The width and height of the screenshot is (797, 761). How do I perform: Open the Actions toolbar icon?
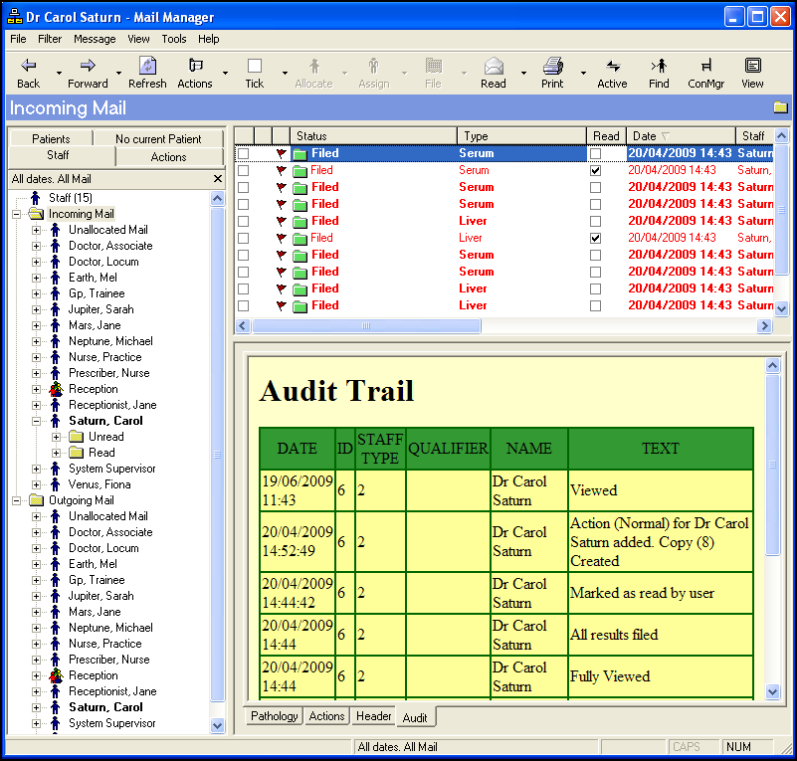click(x=195, y=67)
